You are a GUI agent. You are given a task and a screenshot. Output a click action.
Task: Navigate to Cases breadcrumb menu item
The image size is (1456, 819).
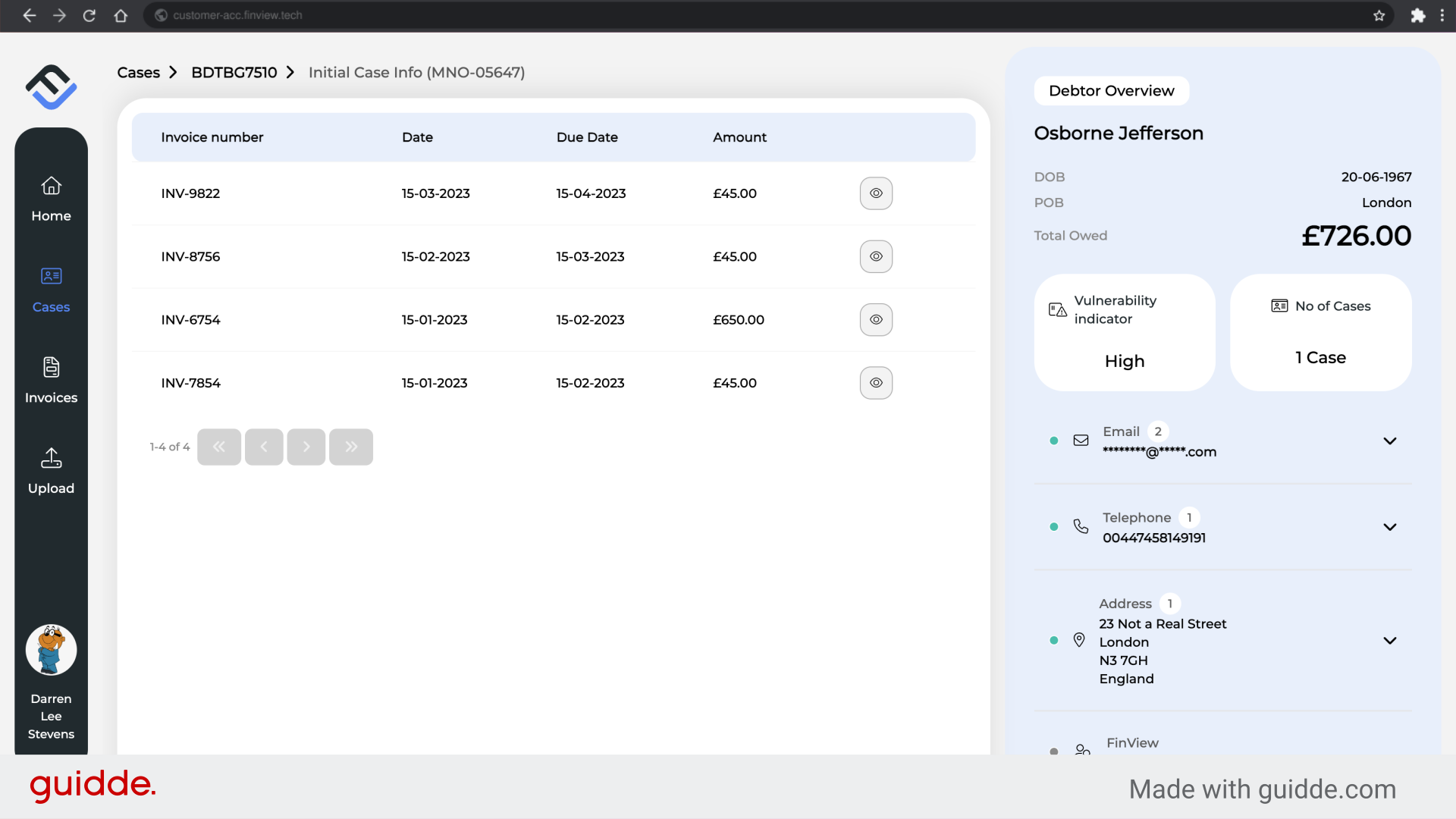pyautogui.click(x=138, y=72)
